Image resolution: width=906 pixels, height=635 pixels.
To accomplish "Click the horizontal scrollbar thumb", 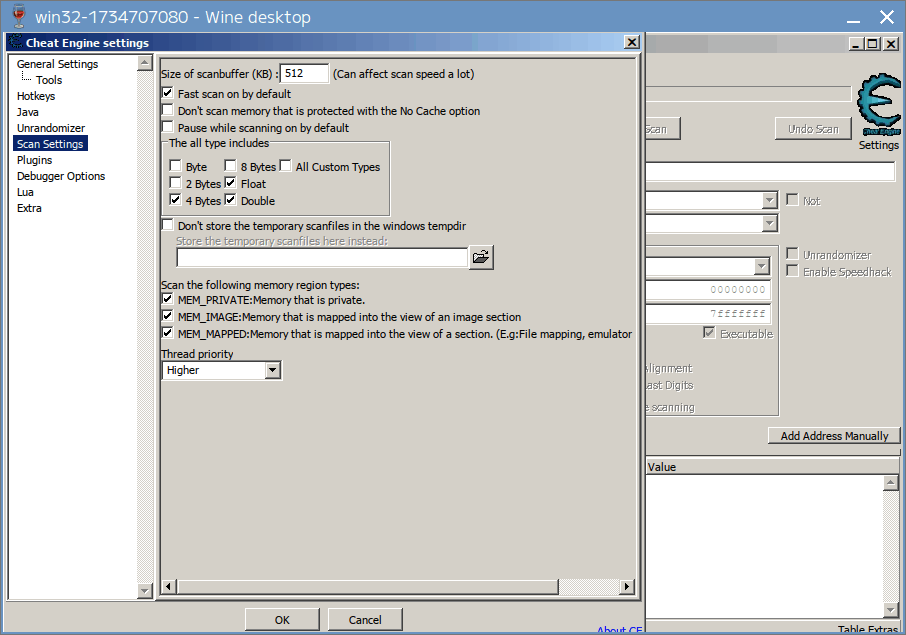I will tap(367, 586).
